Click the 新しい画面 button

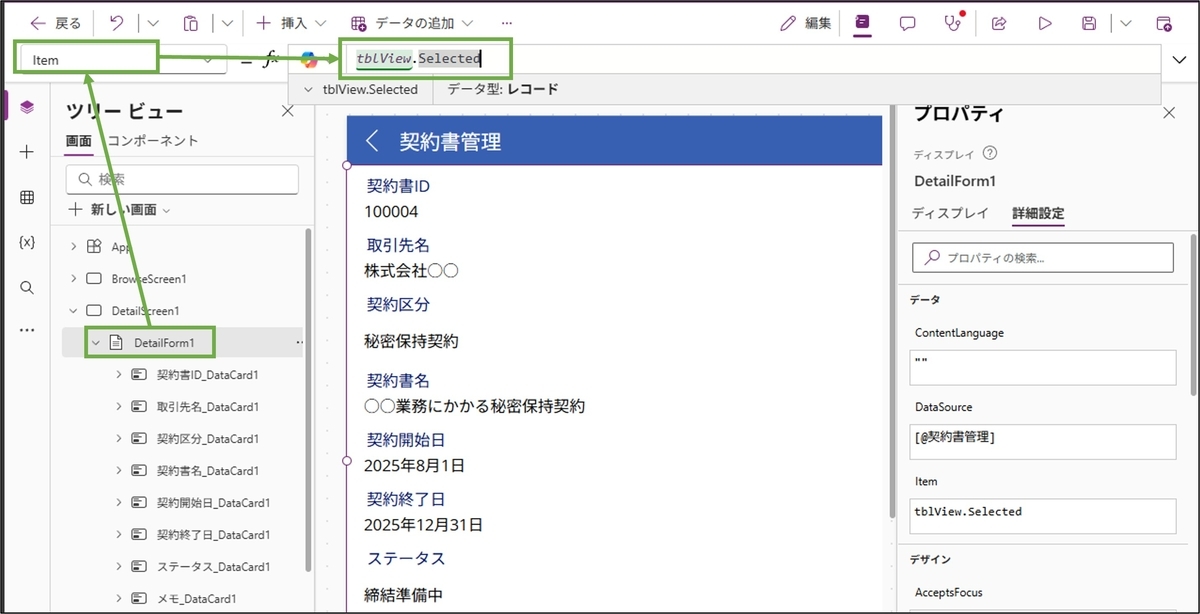pyautogui.click(x=119, y=210)
